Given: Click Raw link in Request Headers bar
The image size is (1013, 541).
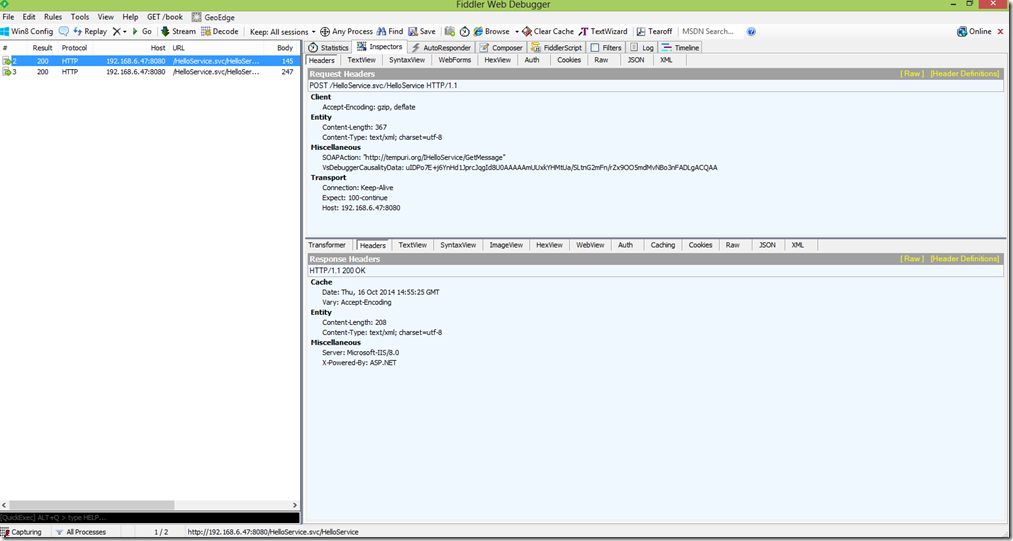Looking at the screenshot, I should (912, 74).
